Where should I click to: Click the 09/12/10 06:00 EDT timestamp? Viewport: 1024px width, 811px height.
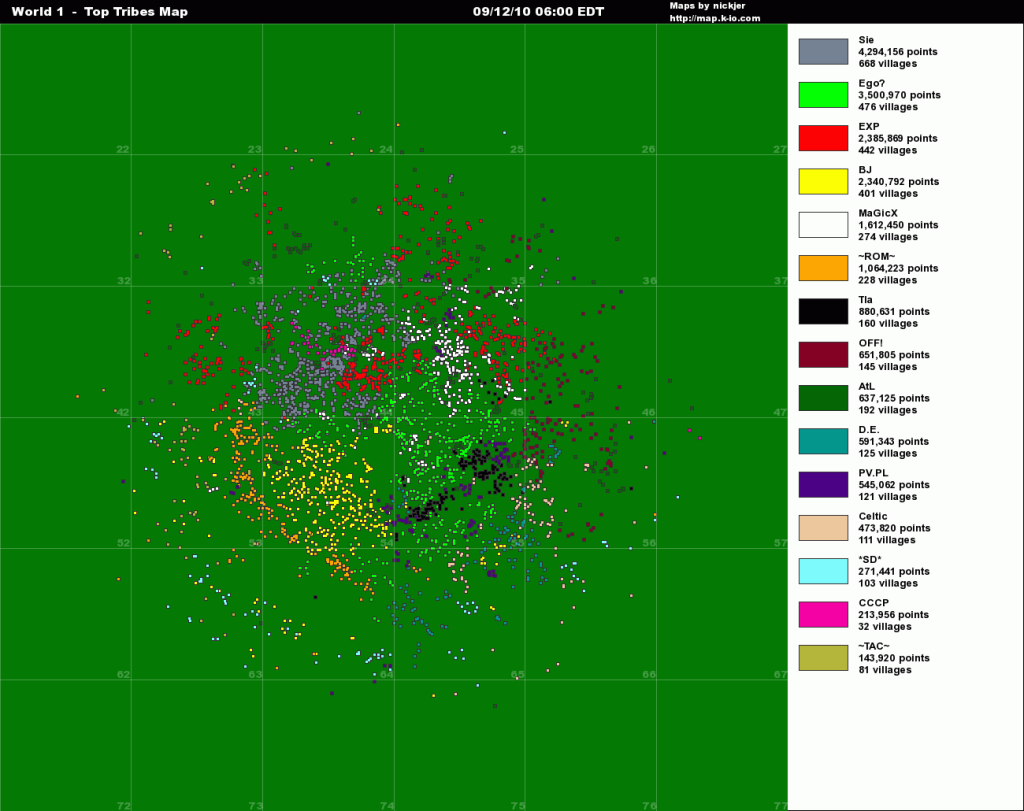[x=538, y=12]
